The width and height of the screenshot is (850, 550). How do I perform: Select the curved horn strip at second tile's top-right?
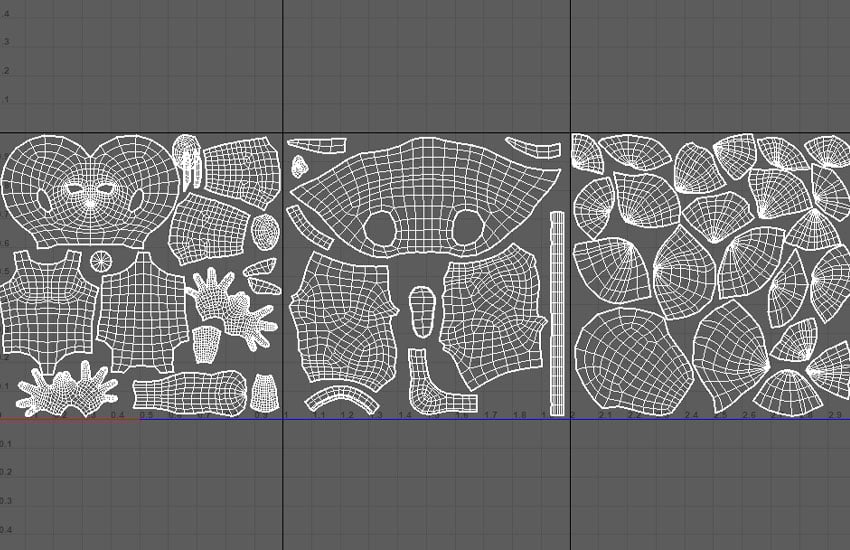pyautogui.click(x=535, y=147)
